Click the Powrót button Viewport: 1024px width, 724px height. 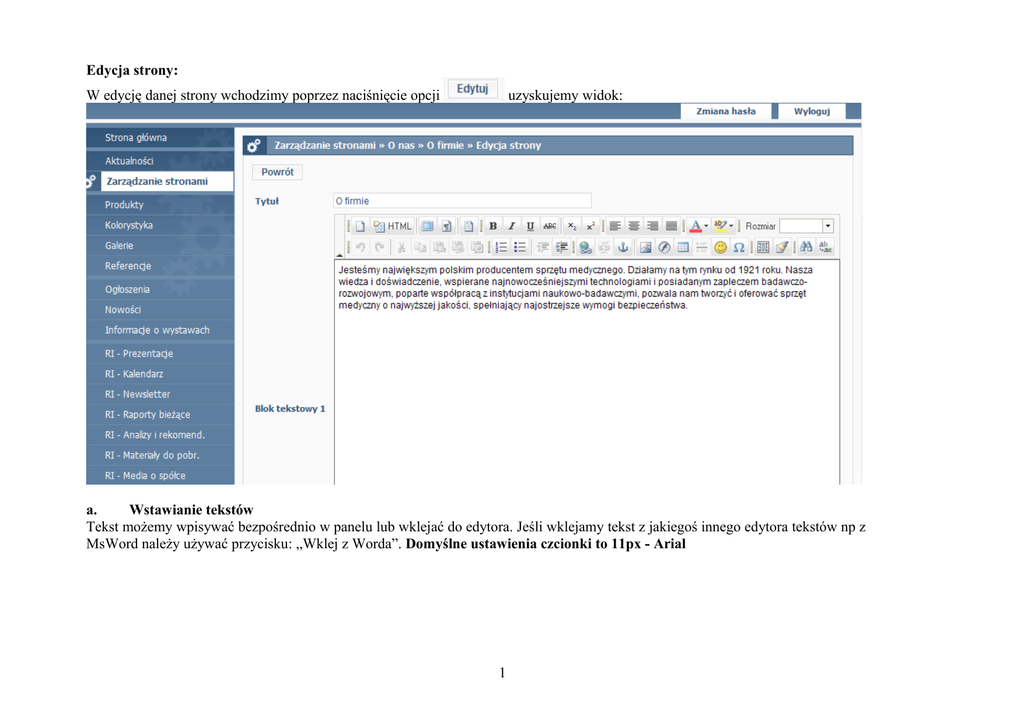click(277, 172)
